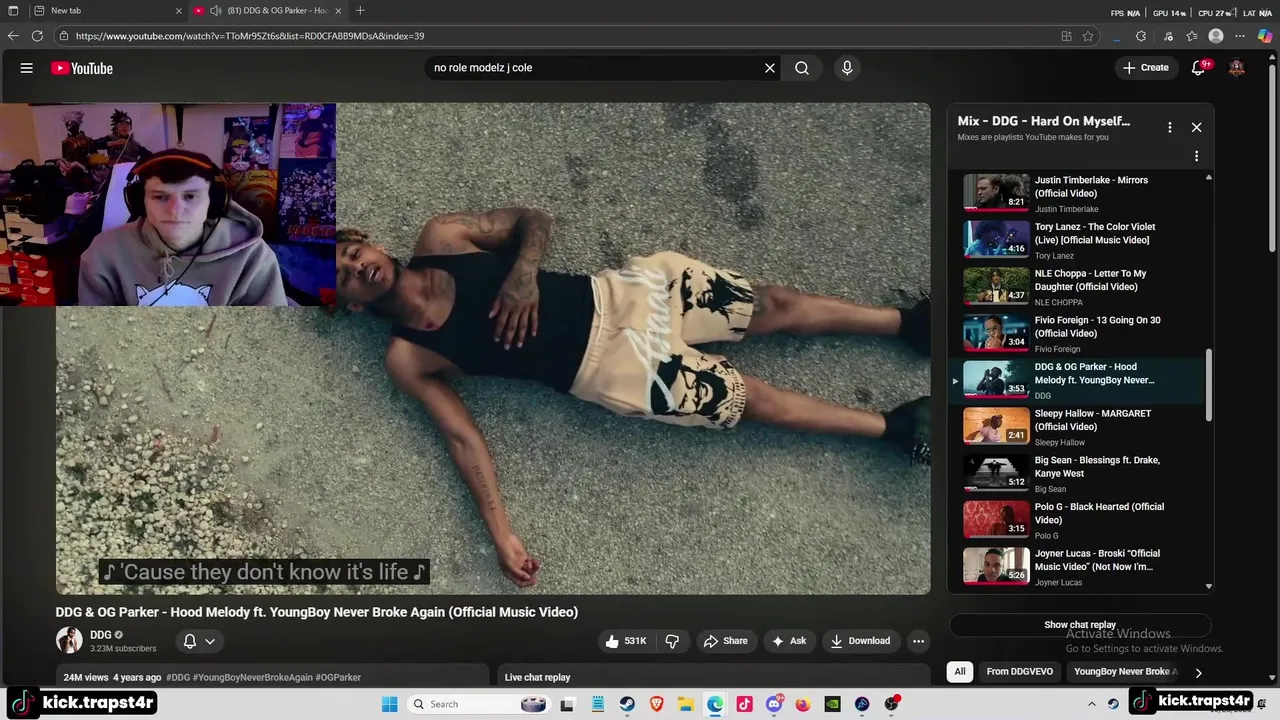Close the Mix playlist panel
Image resolution: width=1280 pixels, height=720 pixels.
click(x=1196, y=127)
